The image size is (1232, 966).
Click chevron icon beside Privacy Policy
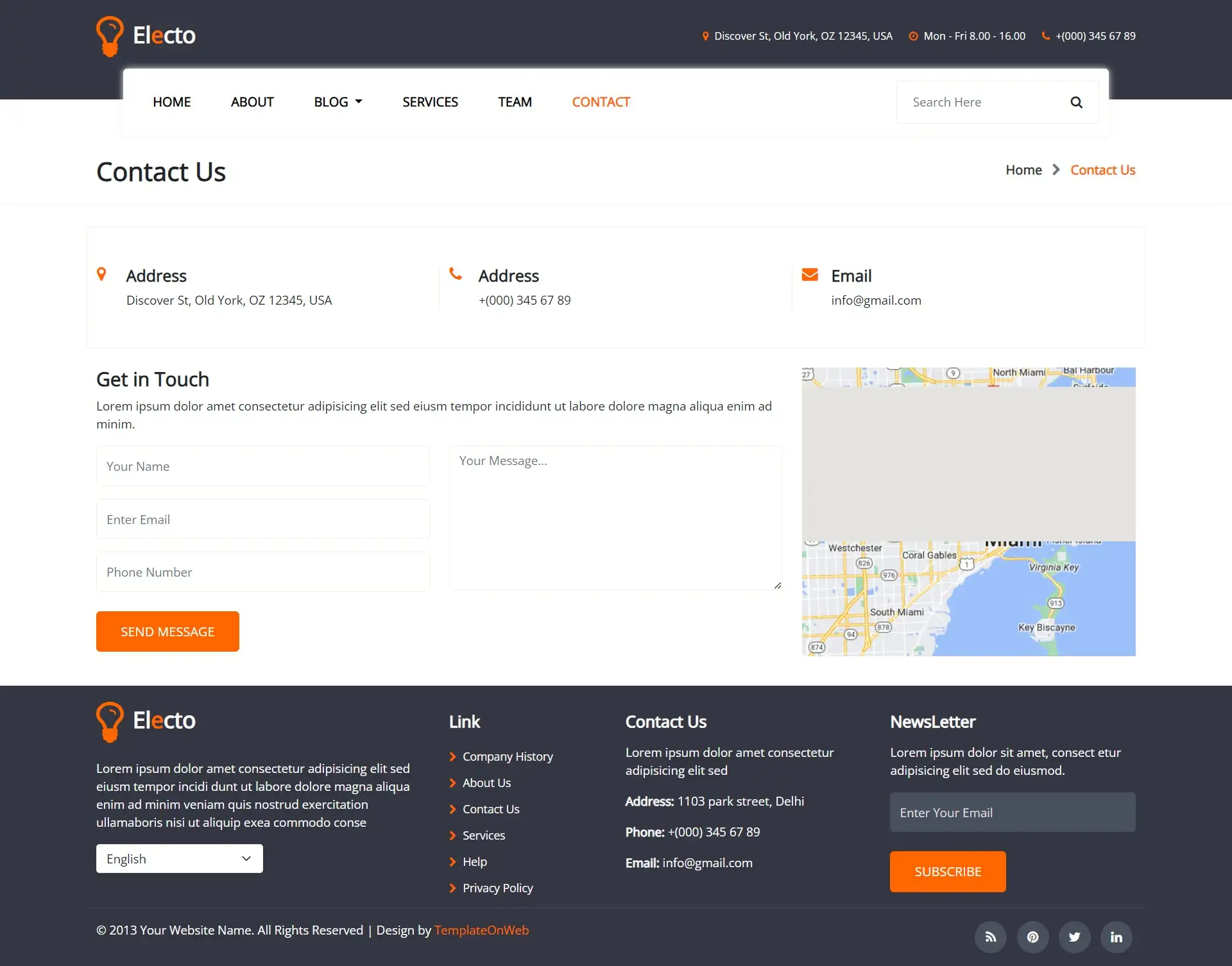point(453,888)
